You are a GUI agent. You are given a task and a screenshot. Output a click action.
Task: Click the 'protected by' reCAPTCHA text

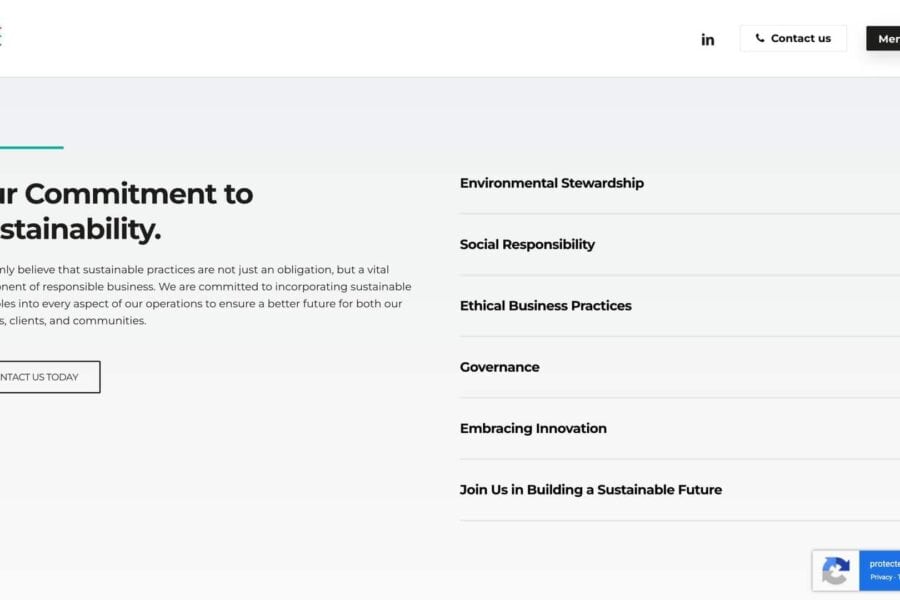click(x=884, y=563)
